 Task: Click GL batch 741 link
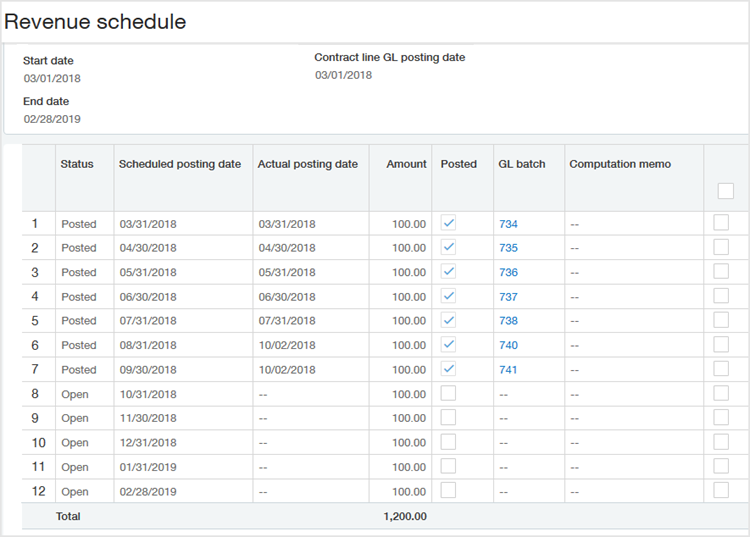[x=508, y=370]
